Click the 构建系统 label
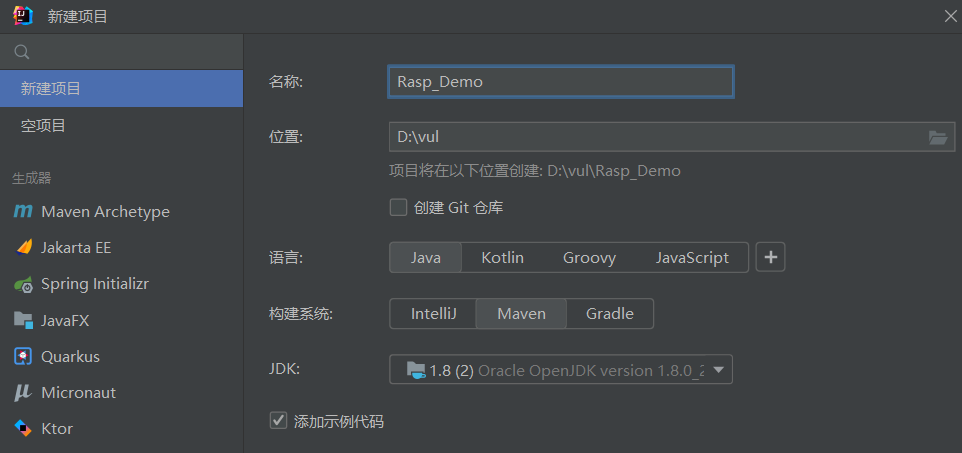This screenshot has width=962, height=453. [x=301, y=314]
